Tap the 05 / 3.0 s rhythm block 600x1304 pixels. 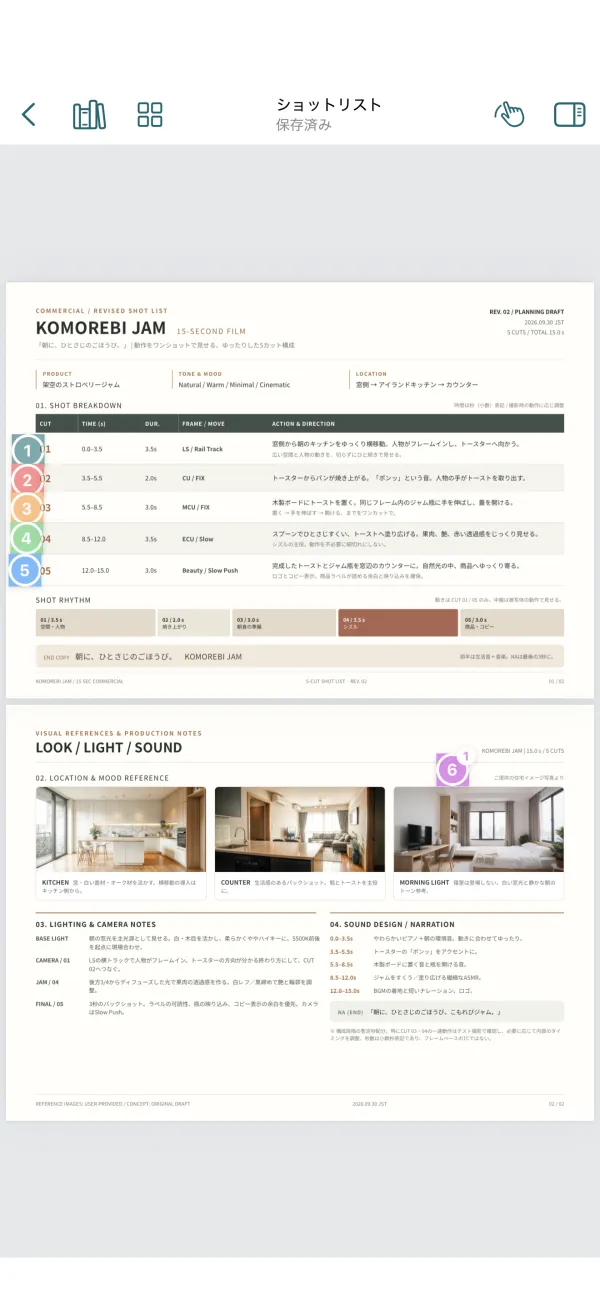coord(512,623)
